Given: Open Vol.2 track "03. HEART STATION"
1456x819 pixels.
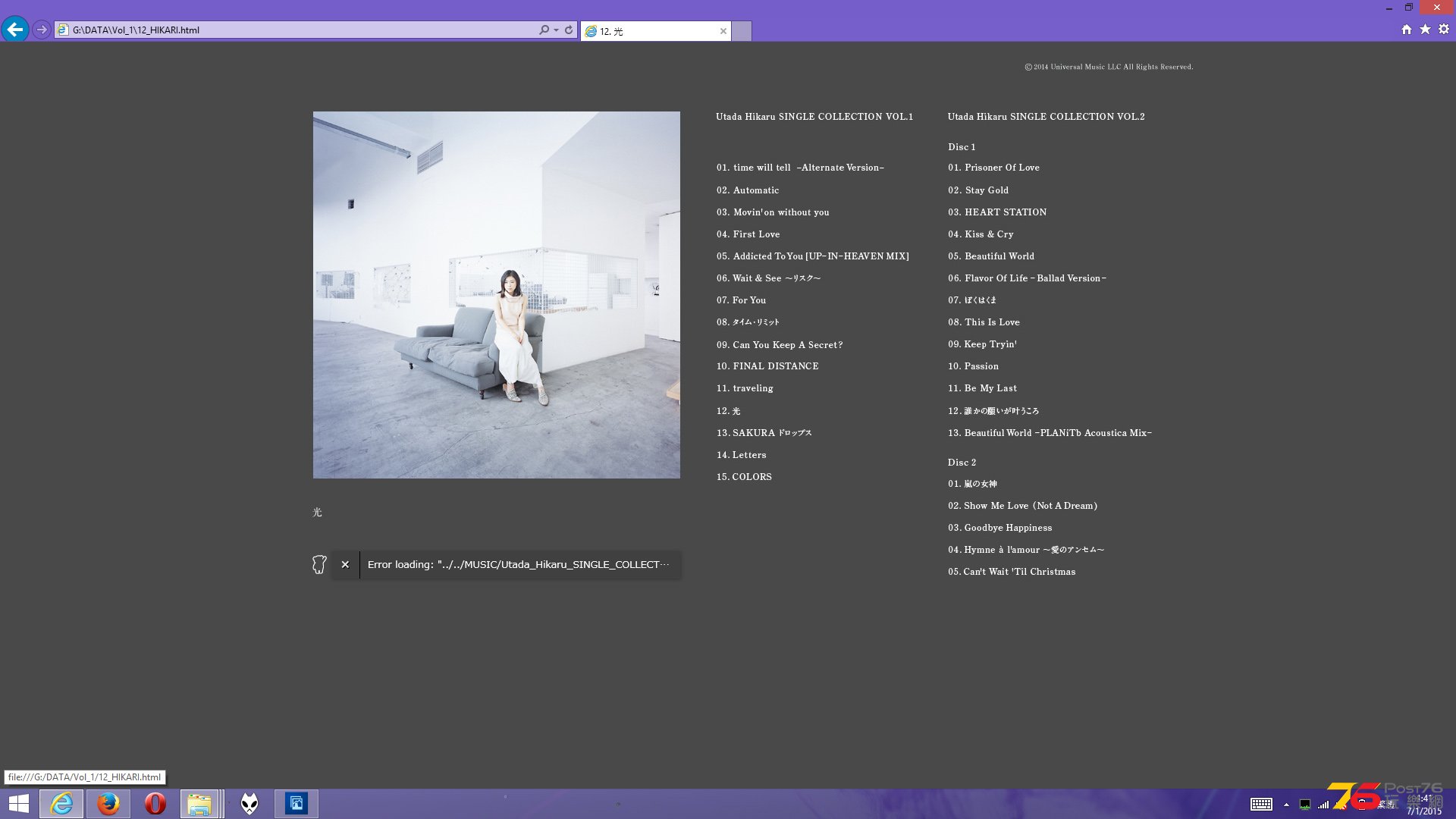Looking at the screenshot, I should click(x=997, y=212).
